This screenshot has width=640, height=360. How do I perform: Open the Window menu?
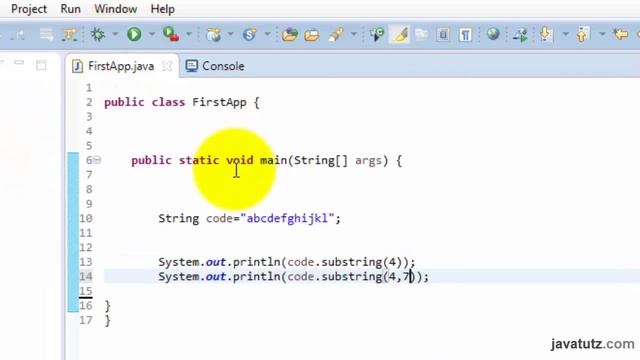coord(116,9)
